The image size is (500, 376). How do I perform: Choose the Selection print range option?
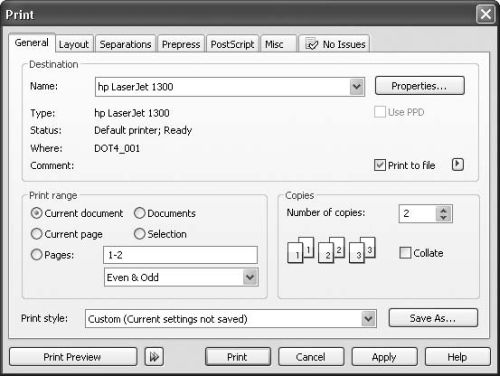click(140, 234)
